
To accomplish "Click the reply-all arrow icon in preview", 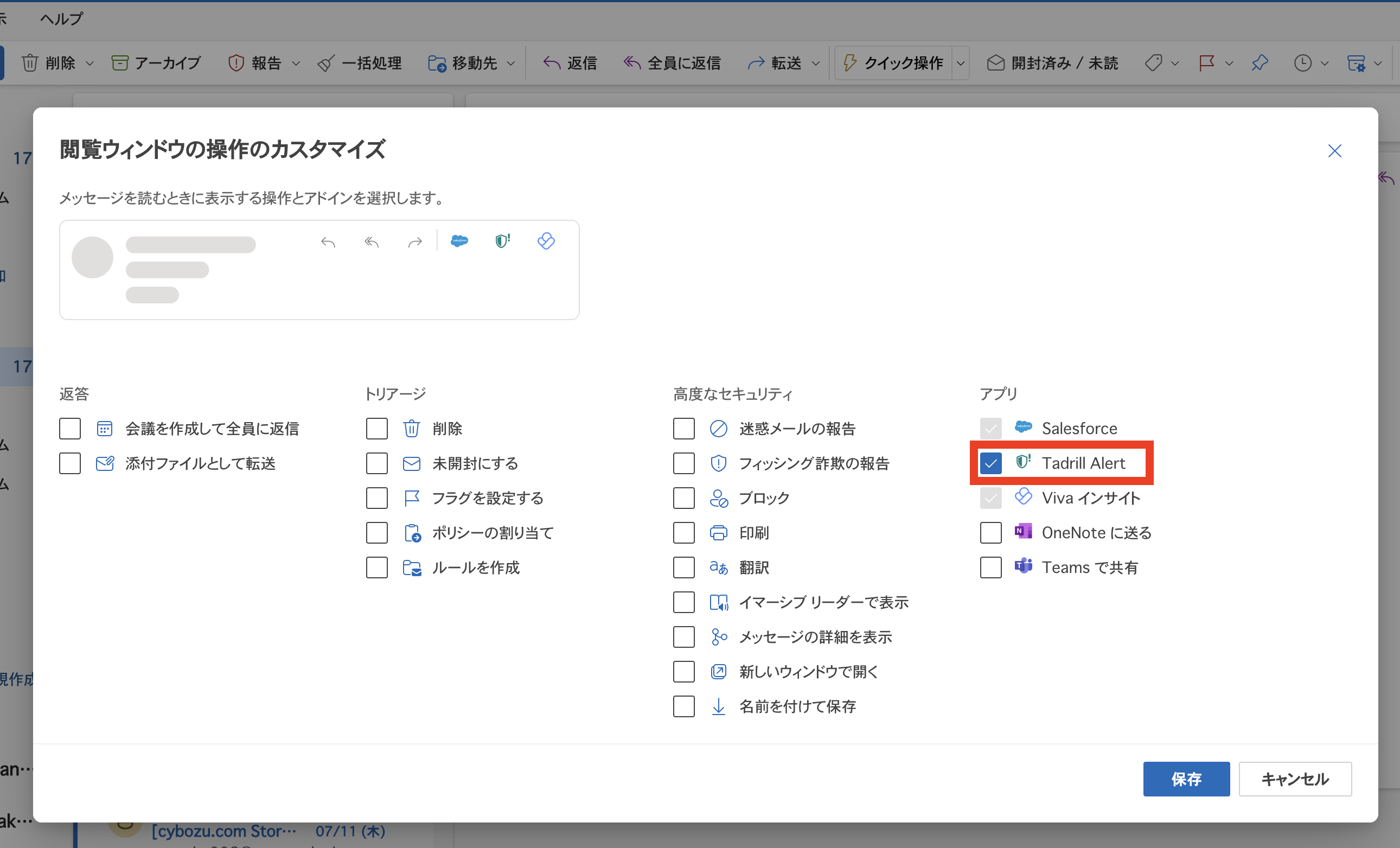I will [372, 243].
